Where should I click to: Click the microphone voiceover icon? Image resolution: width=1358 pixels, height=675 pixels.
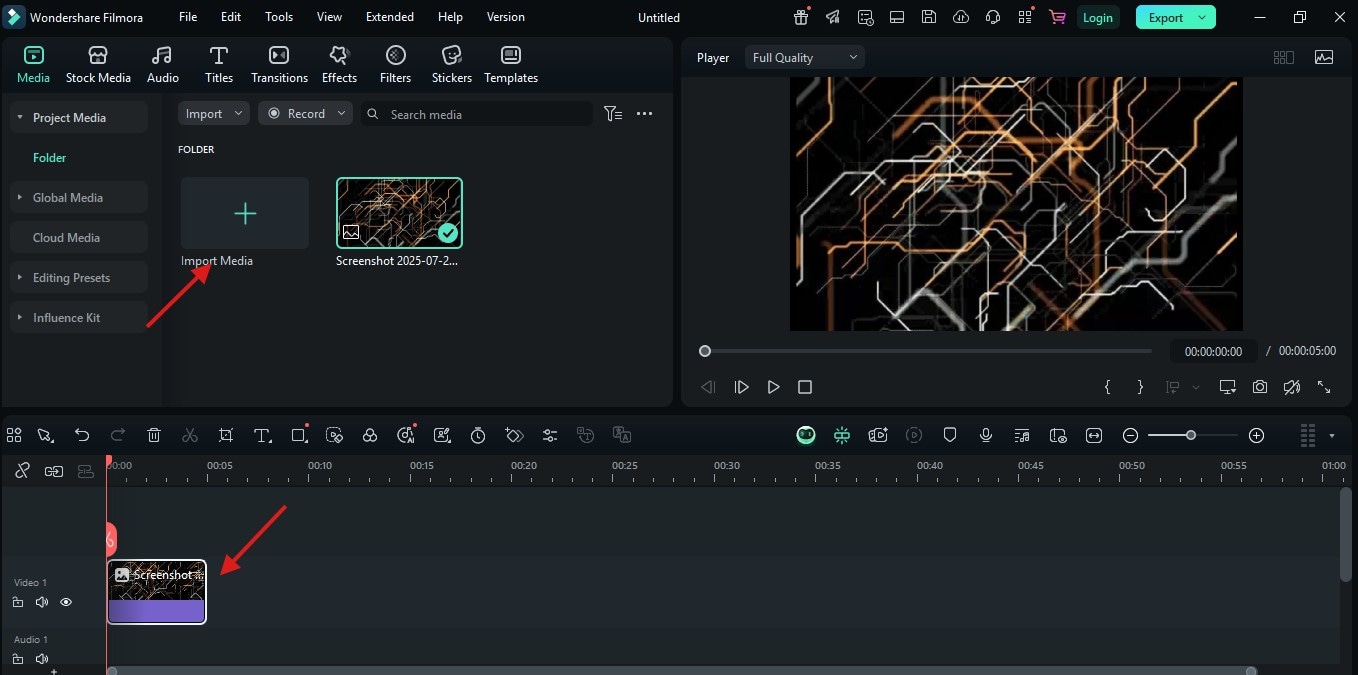click(x=986, y=435)
